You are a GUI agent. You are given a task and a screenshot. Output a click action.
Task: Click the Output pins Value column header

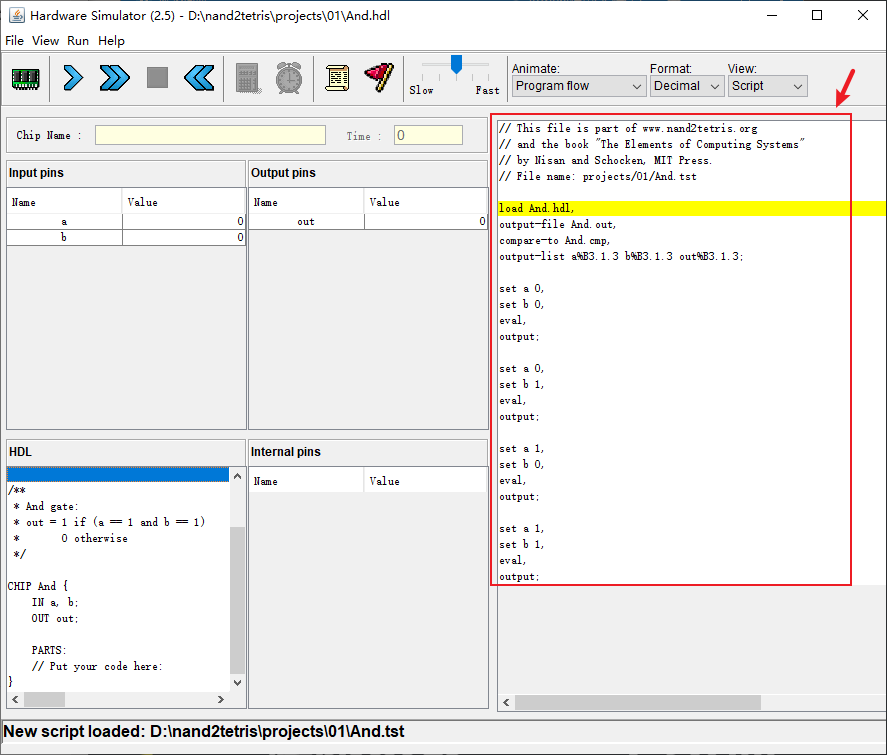click(x=425, y=202)
